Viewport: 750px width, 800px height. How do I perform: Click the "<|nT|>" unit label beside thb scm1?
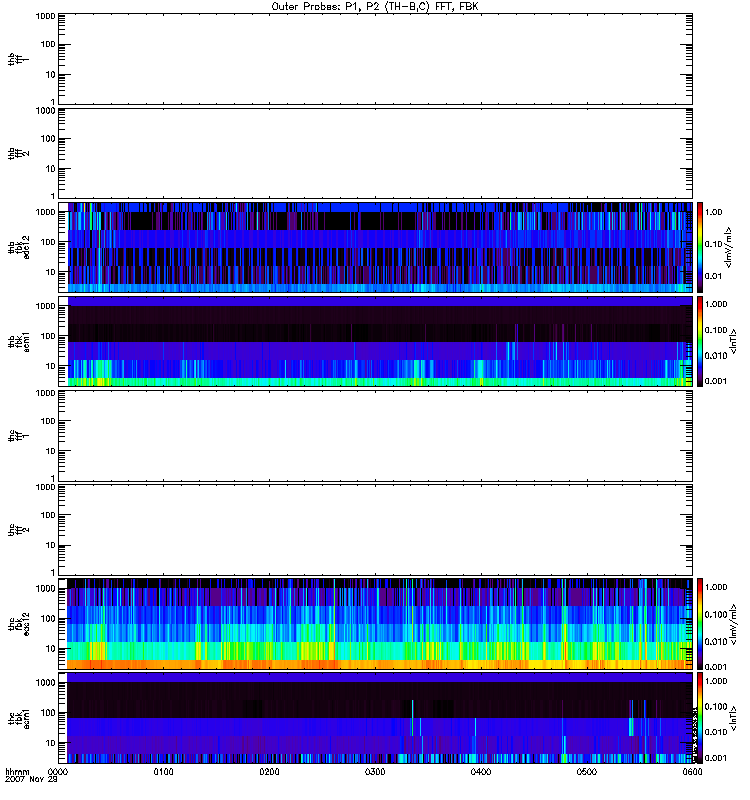[734, 341]
